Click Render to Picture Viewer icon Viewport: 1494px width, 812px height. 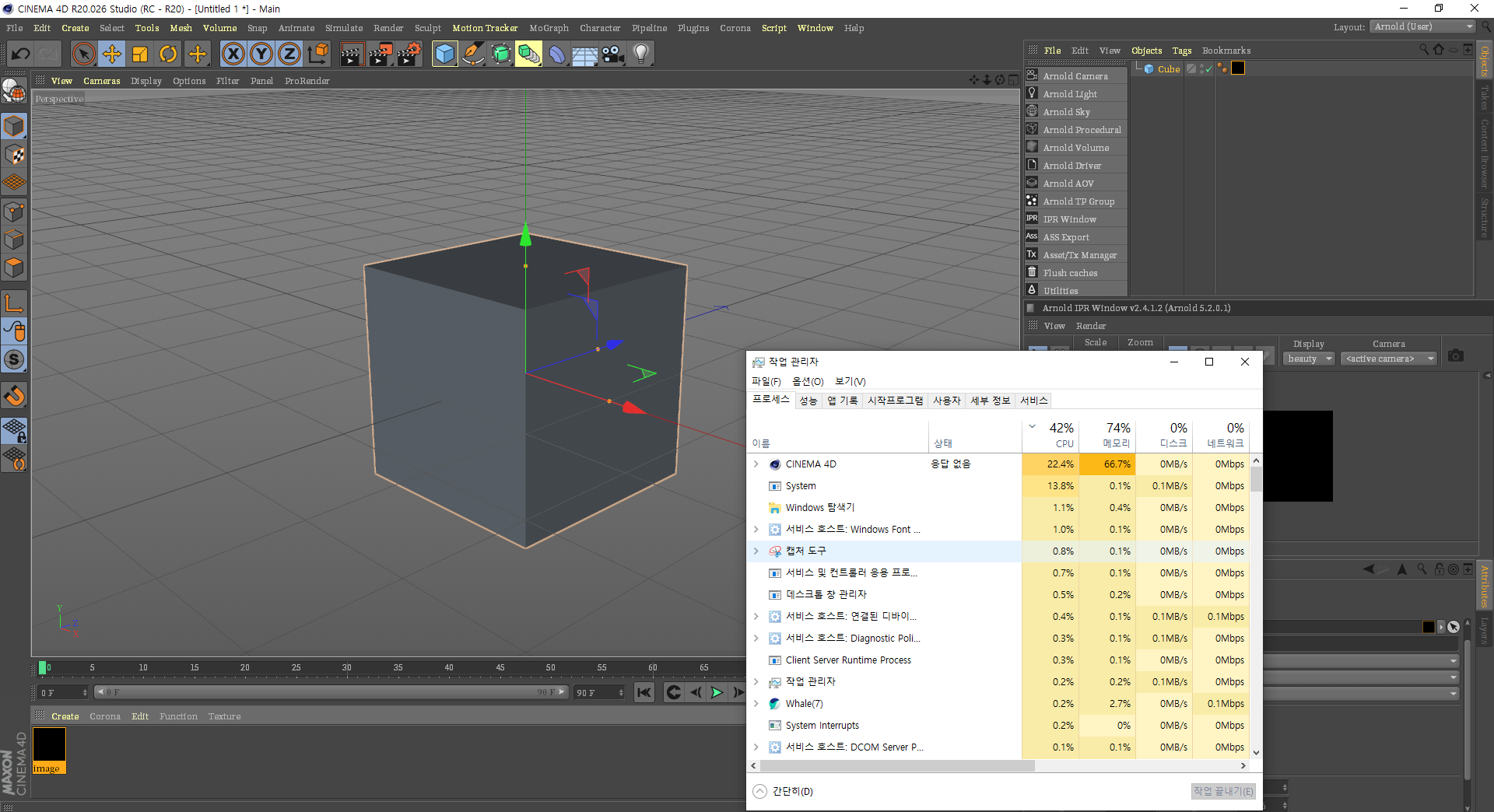[x=381, y=54]
